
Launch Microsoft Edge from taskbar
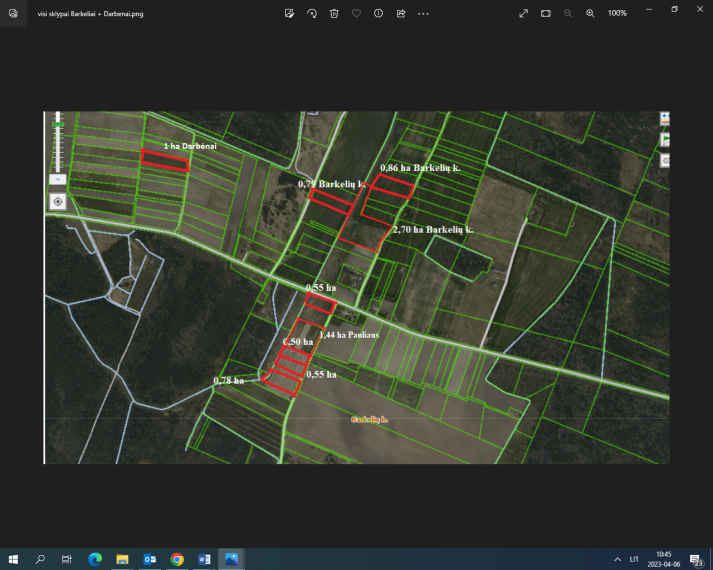pos(95,559)
